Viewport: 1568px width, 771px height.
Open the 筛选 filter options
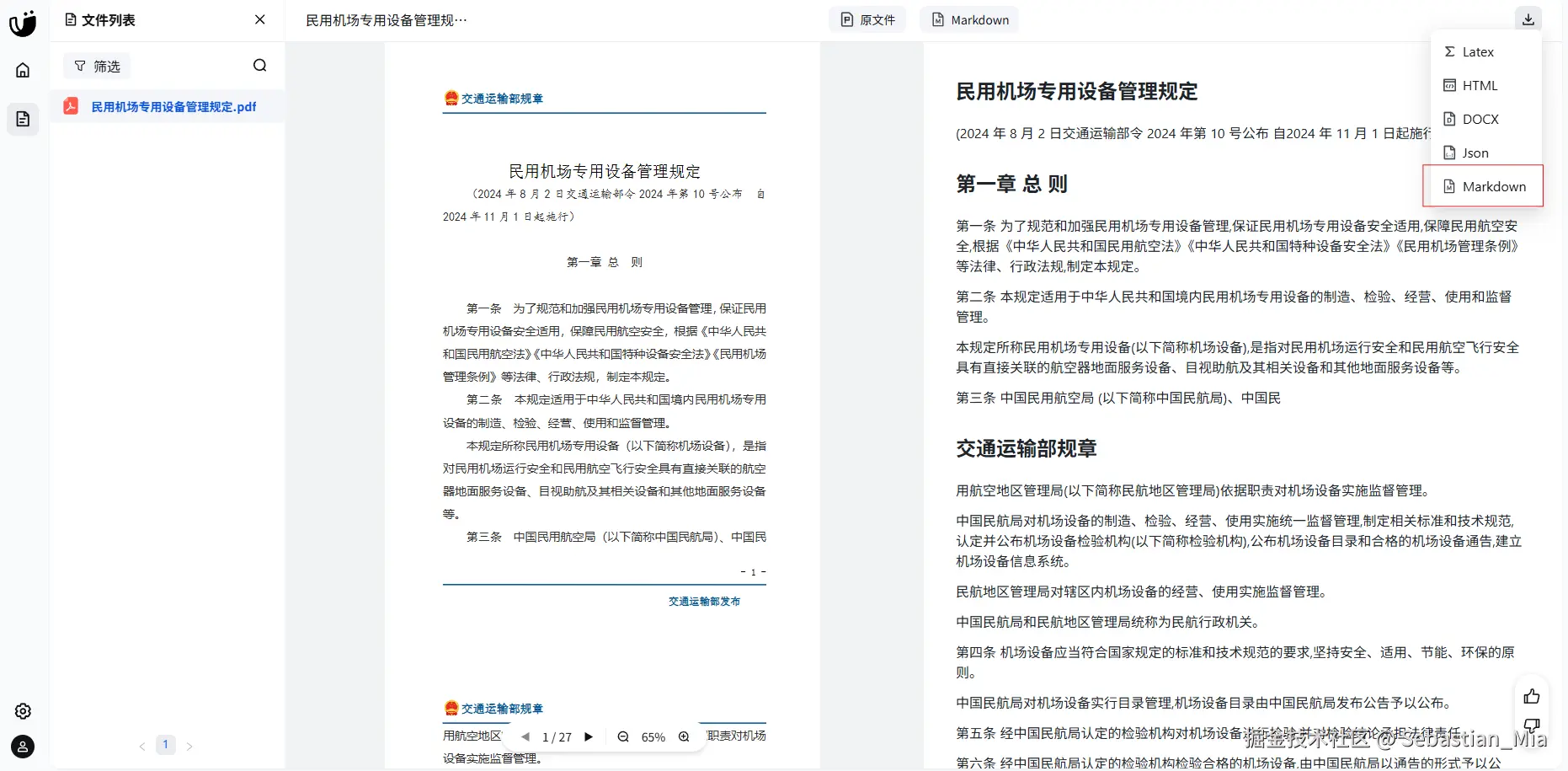[96, 65]
